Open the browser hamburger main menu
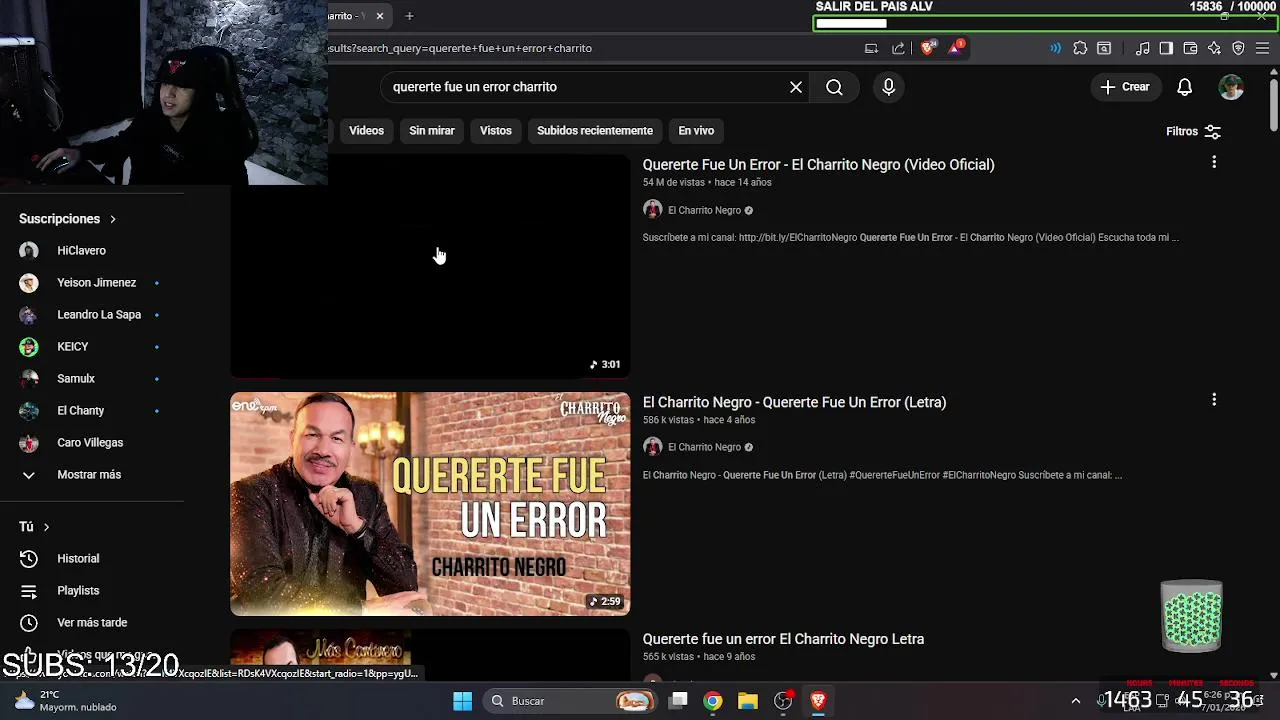Viewport: 1280px width, 720px height. 1262,48
